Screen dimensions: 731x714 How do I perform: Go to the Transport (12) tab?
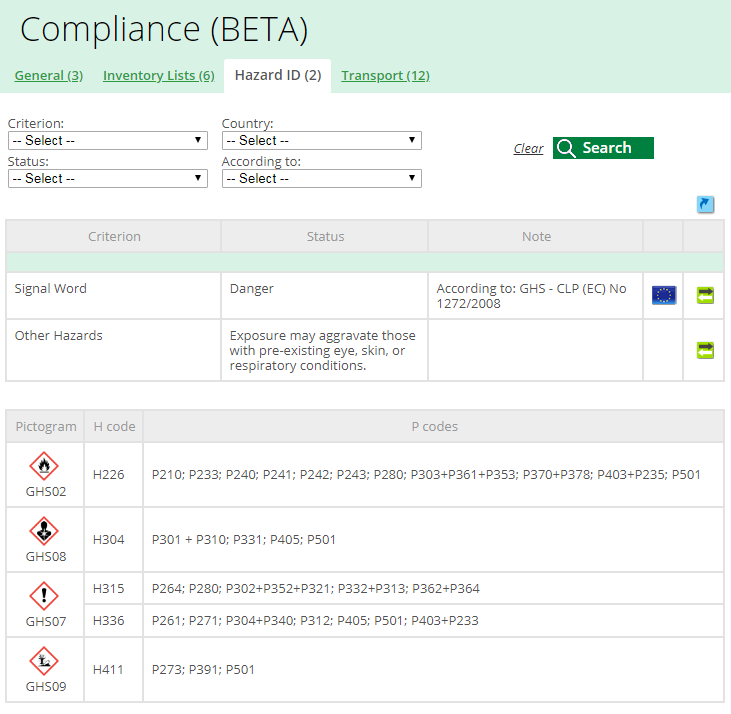point(385,76)
